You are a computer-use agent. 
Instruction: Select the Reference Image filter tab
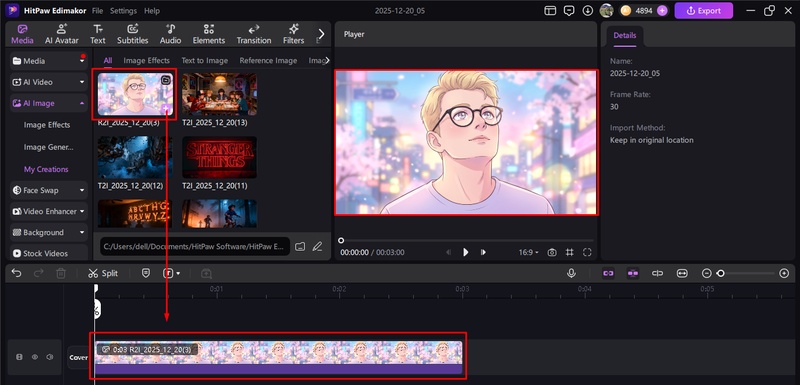pos(268,60)
